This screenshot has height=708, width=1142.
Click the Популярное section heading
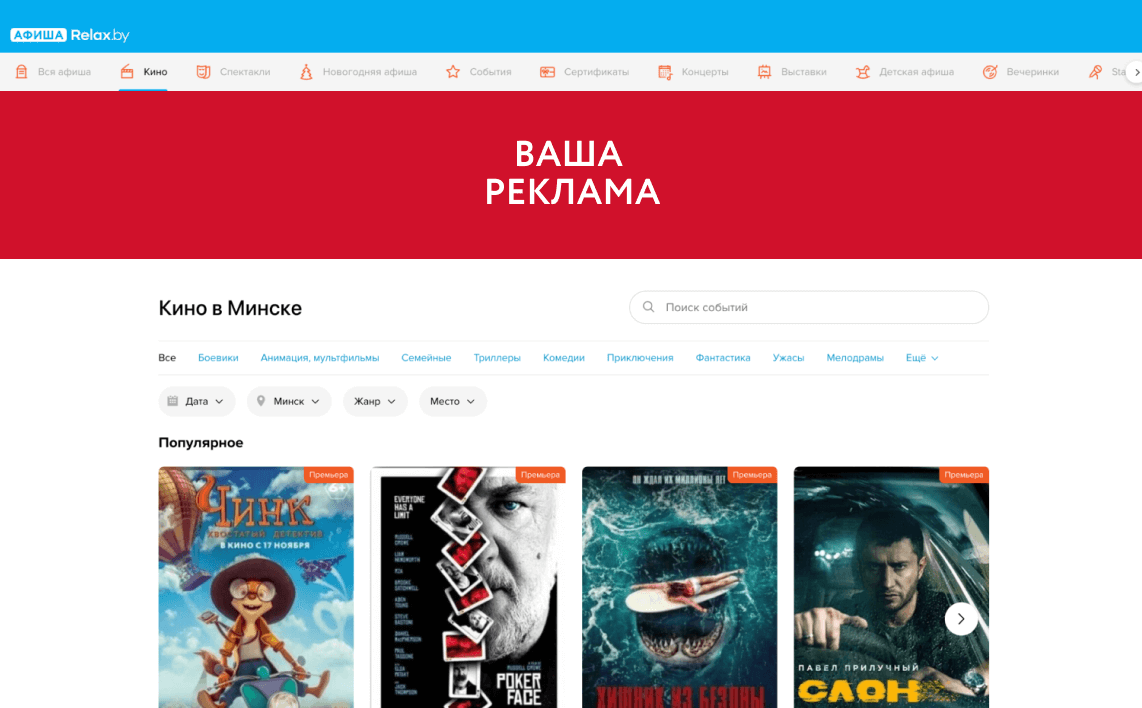pyautogui.click(x=201, y=443)
